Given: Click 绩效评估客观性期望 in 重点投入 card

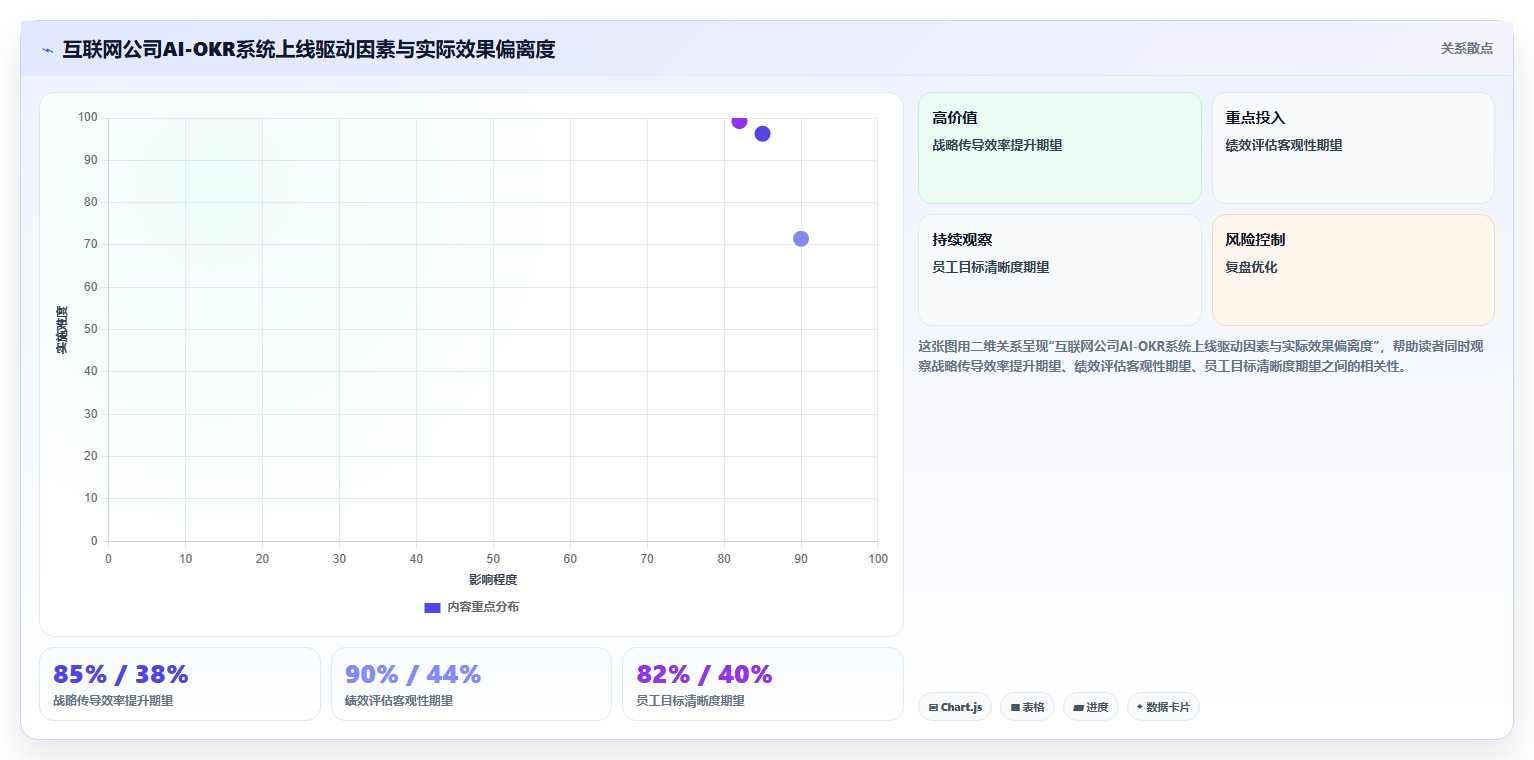Looking at the screenshot, I should 1284,145.
